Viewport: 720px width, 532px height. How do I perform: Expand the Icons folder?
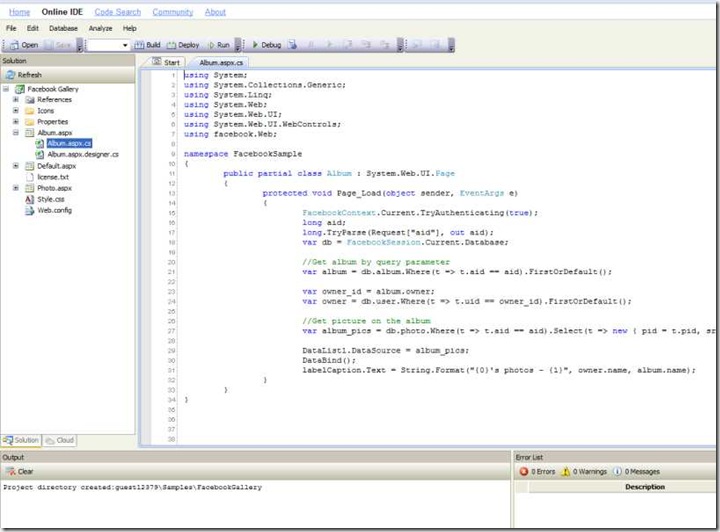point(16,110)
